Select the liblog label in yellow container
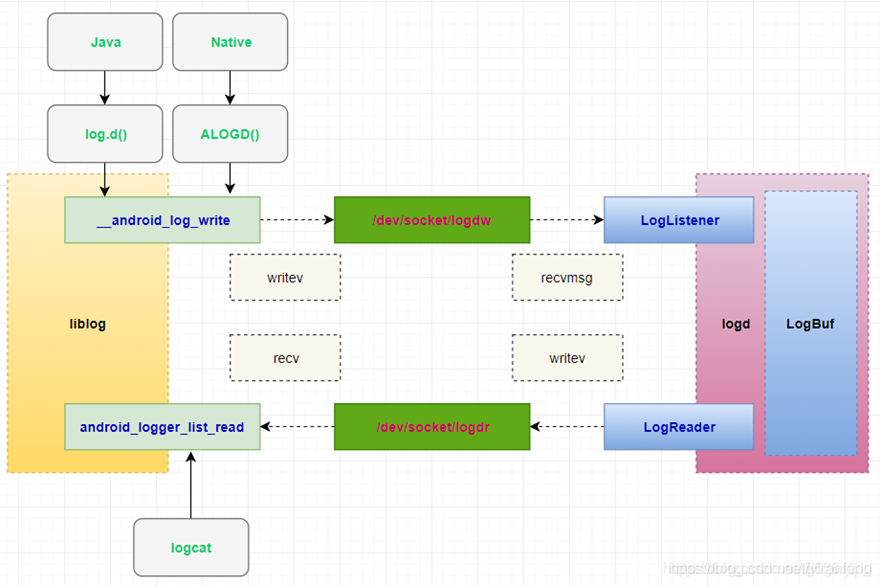 pyautogui.click(x=88, y=324)
